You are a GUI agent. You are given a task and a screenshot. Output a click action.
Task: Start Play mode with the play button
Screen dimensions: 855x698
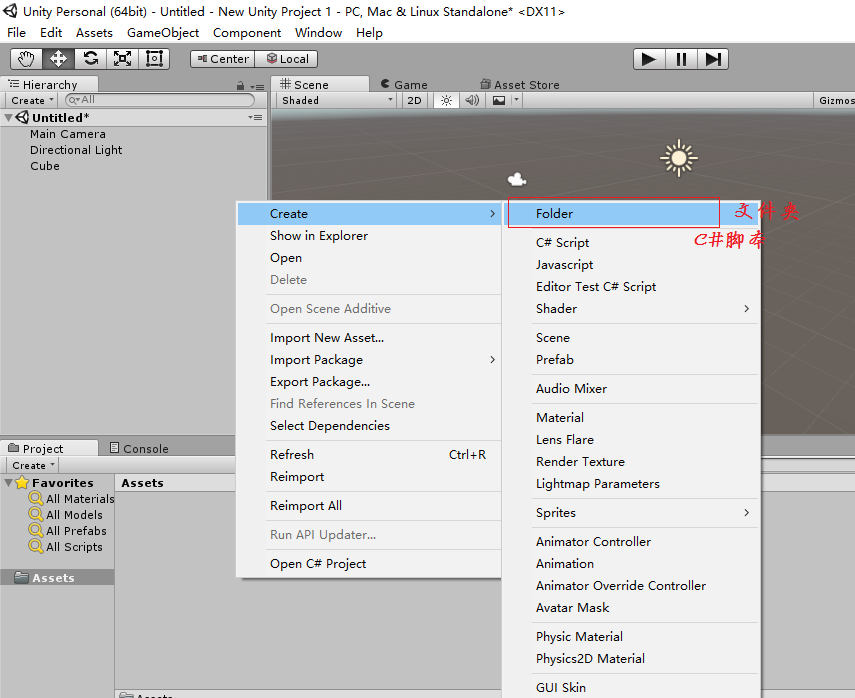649,59
